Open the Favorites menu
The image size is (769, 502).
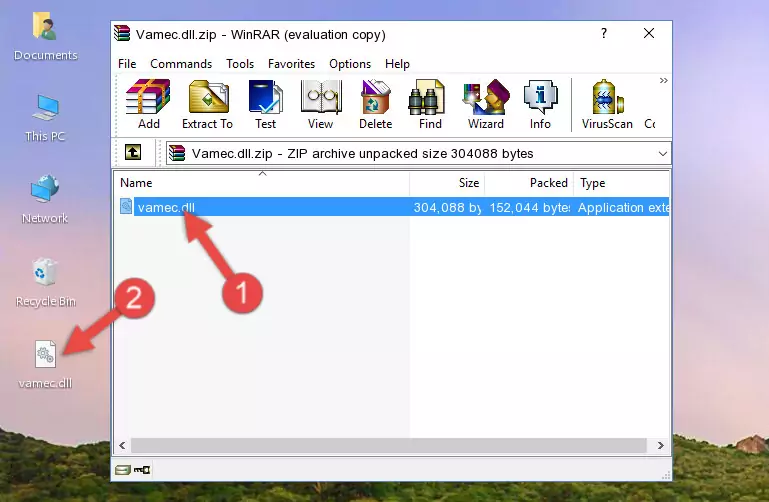pyautogui.click(x=291, y=64)
